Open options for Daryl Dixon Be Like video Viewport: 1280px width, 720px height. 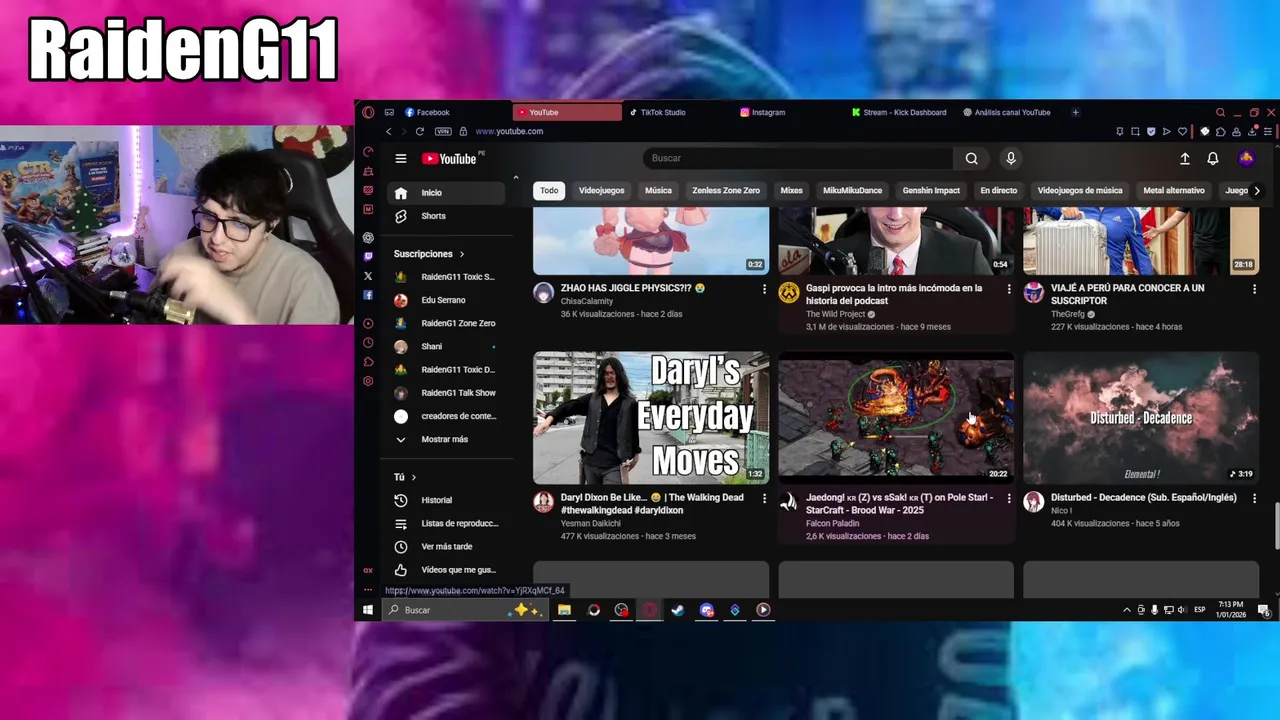(x=764, y=498)
